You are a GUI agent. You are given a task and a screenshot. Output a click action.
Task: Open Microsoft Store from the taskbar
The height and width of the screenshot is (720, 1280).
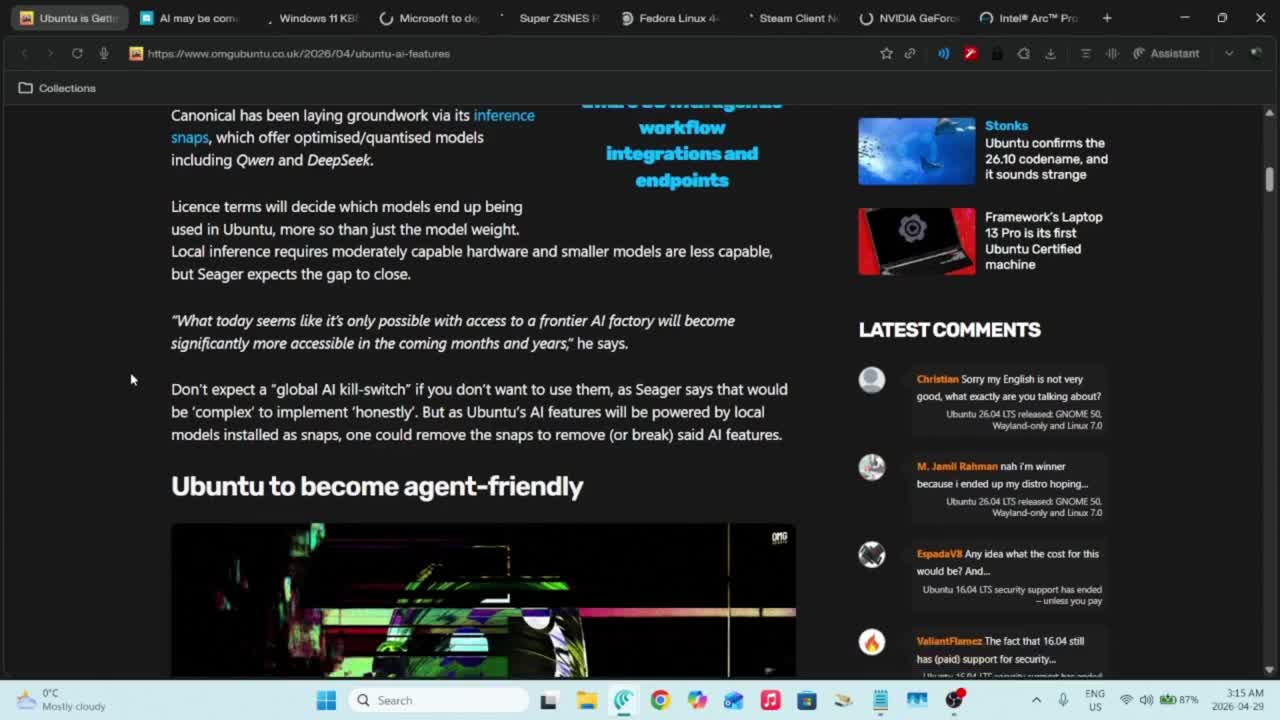click(x=807, y=701)
